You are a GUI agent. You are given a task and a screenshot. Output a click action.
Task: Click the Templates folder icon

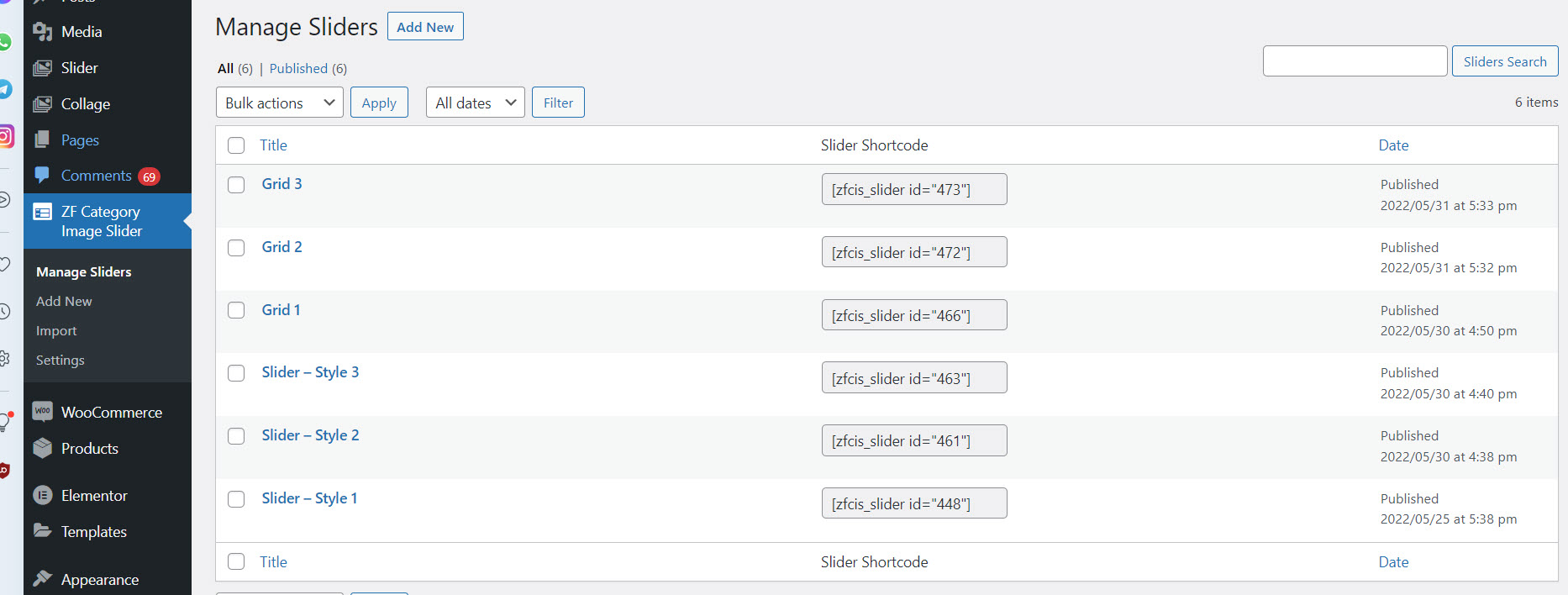[42, 530]
